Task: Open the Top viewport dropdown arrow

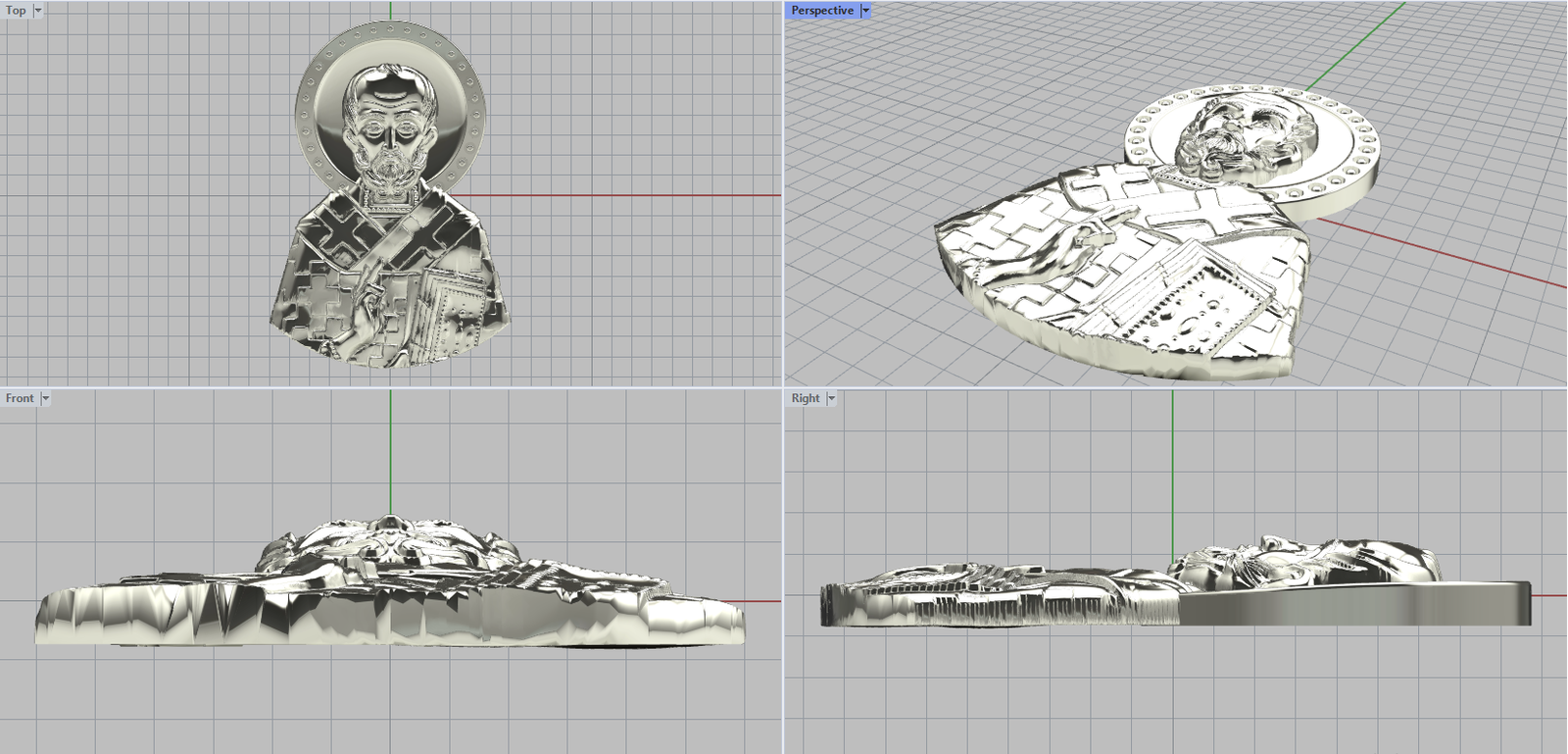Action: pyautogui.click(x=38, y=11)
